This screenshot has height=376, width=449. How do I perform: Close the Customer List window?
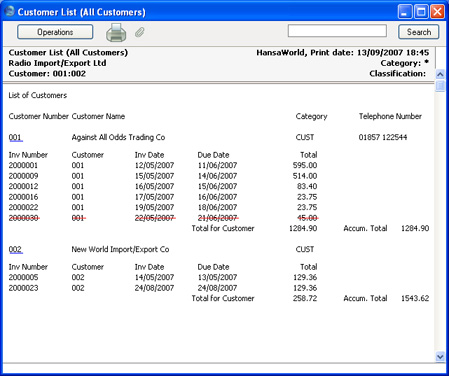tap(437, 12)
